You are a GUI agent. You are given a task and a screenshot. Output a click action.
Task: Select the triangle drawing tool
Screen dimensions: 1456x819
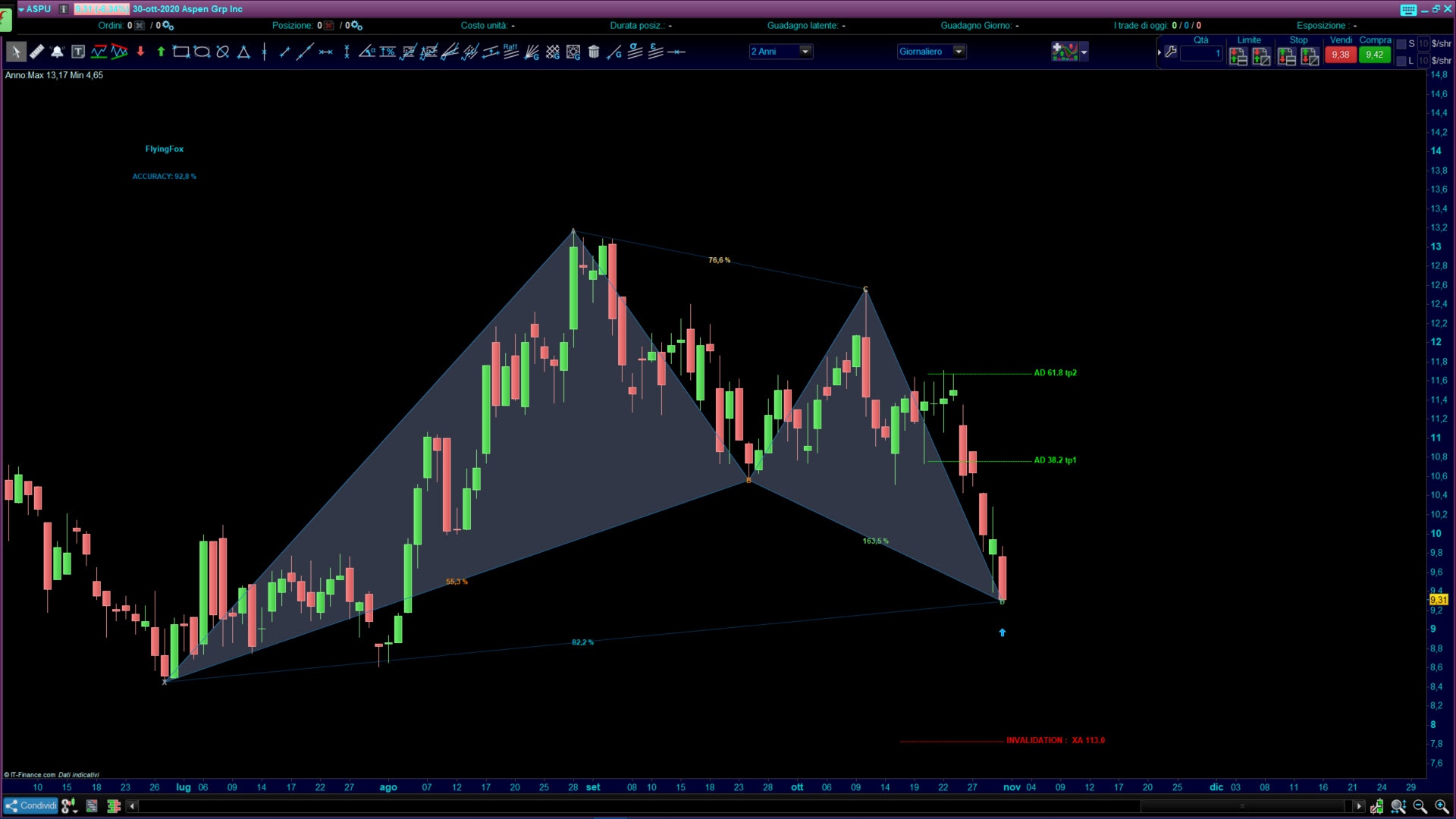tap(243, 52)
